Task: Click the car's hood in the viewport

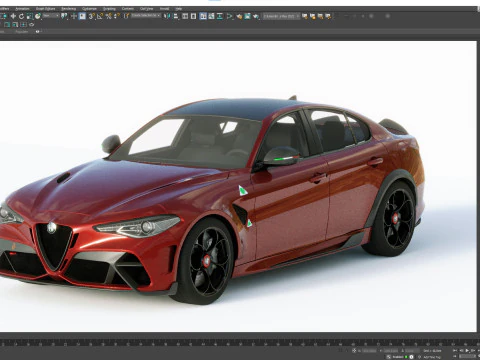Action: coord(113,188)
